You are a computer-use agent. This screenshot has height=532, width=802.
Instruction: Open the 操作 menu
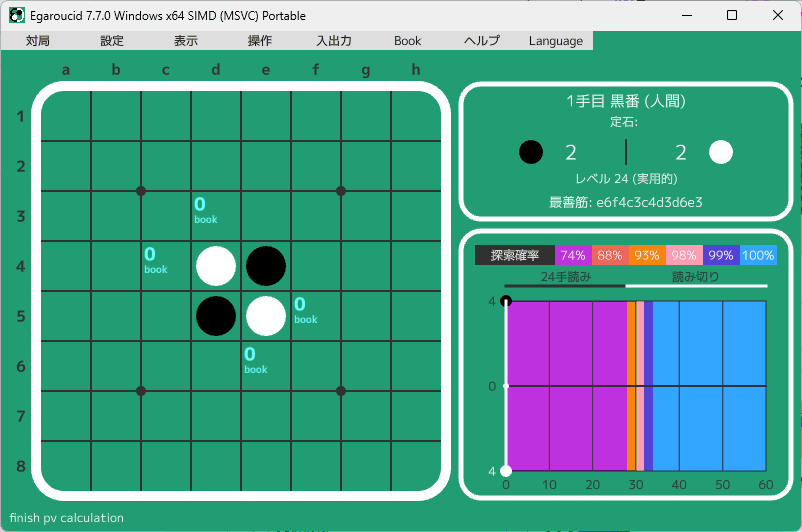click(260, 41)
